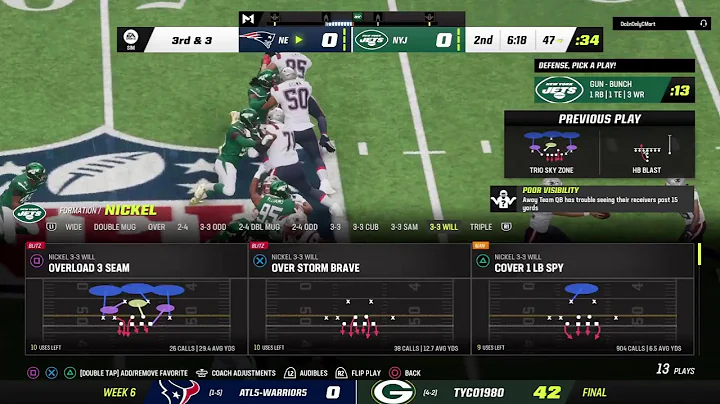
Task: Click the 'Poor Visibility' heading
Action: pyautogui.click(x=551, y=190)
